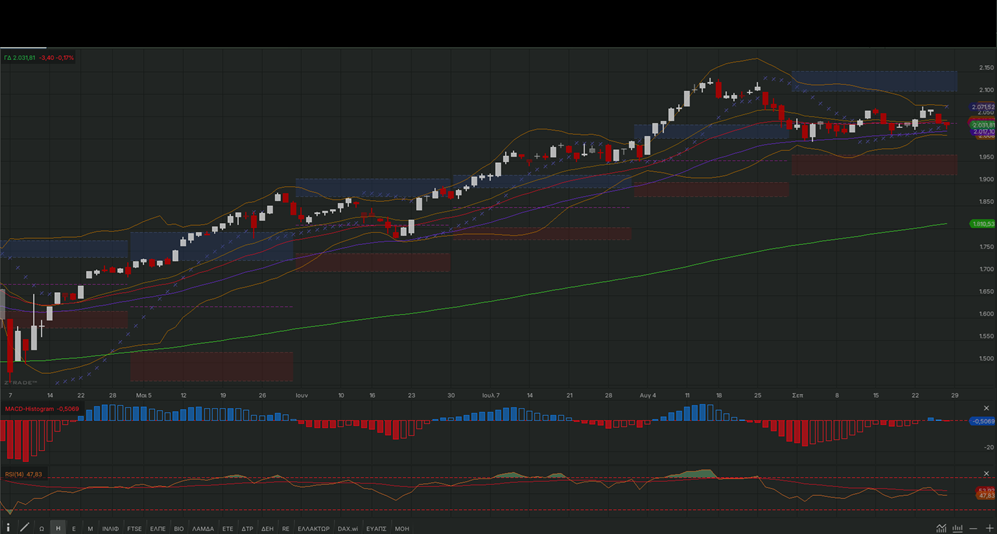The height and width of the screenshot is (534, 997).
Task: Click the orange 47,83 RSI value tag
Action: (x=986, y=495)
